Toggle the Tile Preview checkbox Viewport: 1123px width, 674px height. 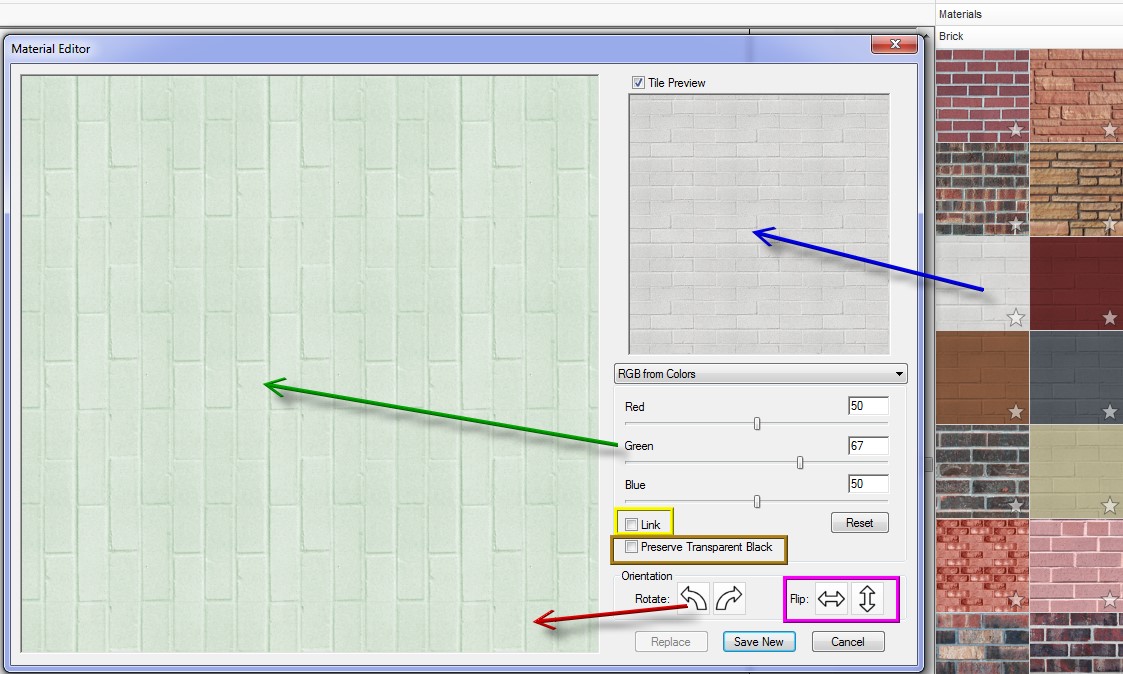[x=638, y=82]
